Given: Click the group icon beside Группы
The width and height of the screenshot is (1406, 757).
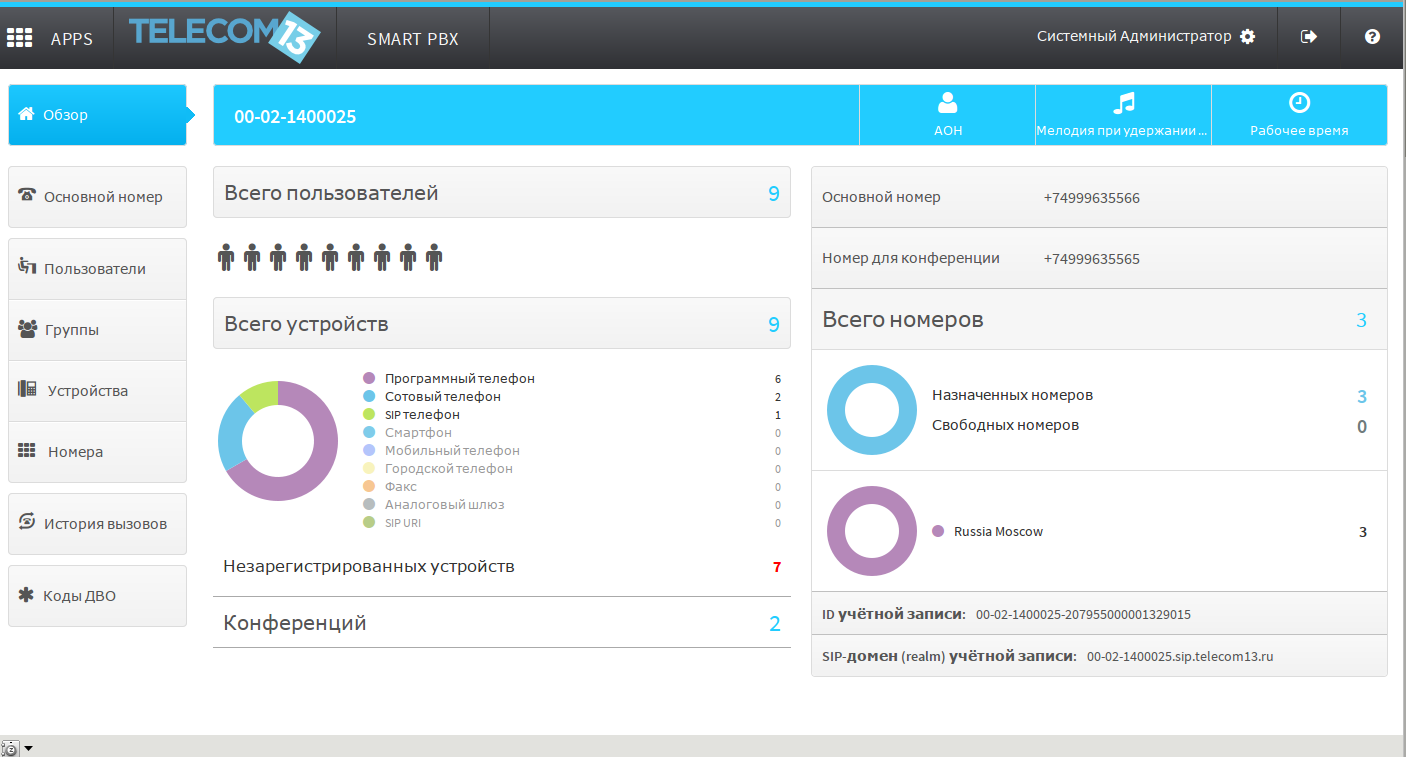Looking at the screenshot, I should pos(28,328).
